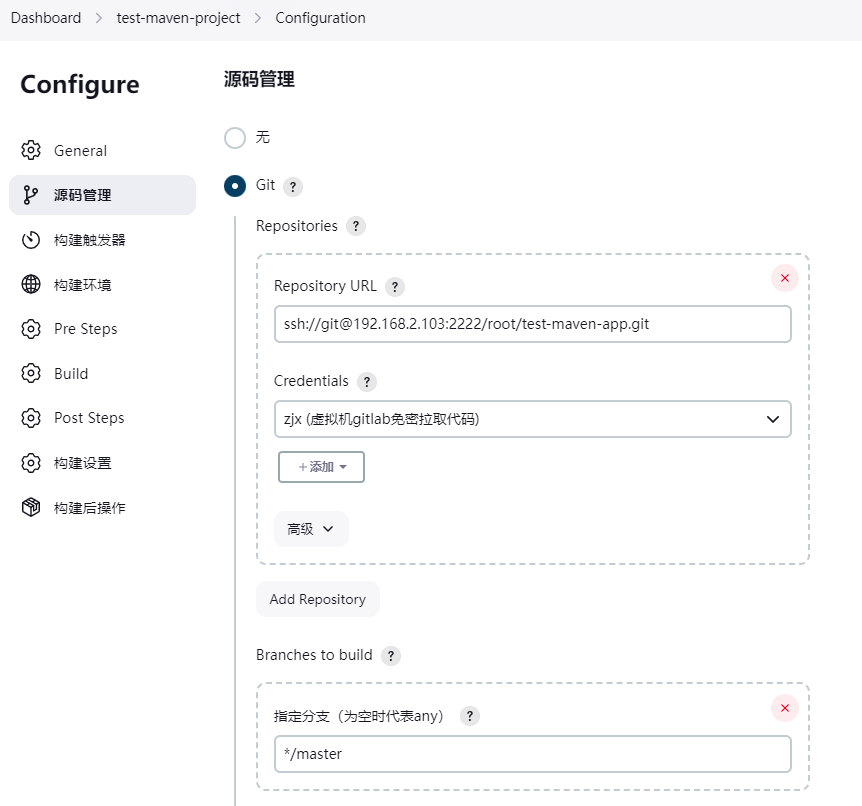Viewport: 862px width, 806px height.
Task: Click the help icon beside 指定分支
Action: (x=469, y=716)
